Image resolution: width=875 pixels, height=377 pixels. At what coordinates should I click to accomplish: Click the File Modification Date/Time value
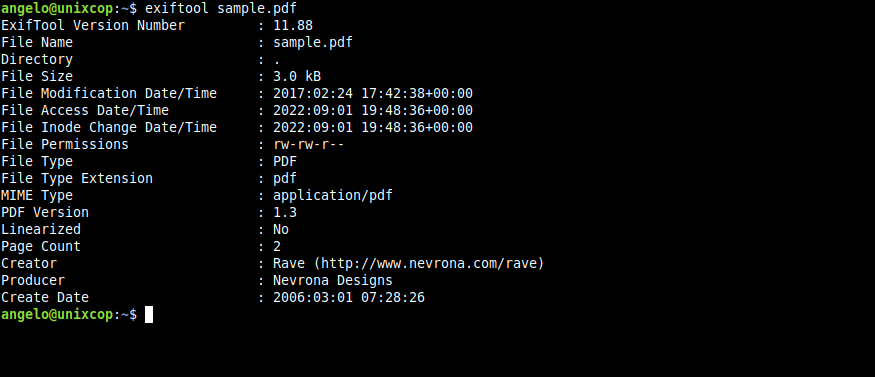373,93
